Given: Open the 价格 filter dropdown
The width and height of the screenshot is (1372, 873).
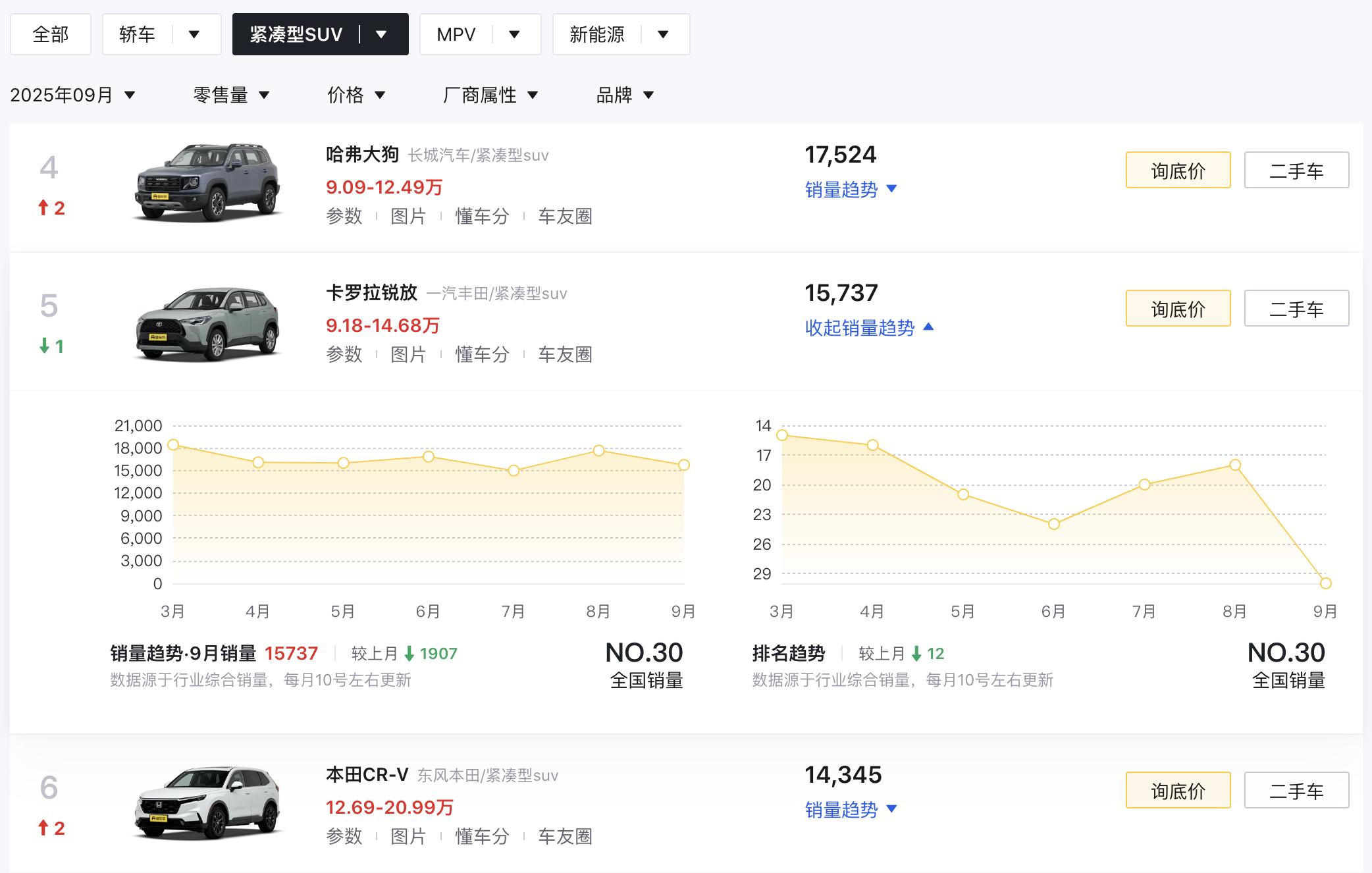Looking at the screenshot, I should (356, 95).
